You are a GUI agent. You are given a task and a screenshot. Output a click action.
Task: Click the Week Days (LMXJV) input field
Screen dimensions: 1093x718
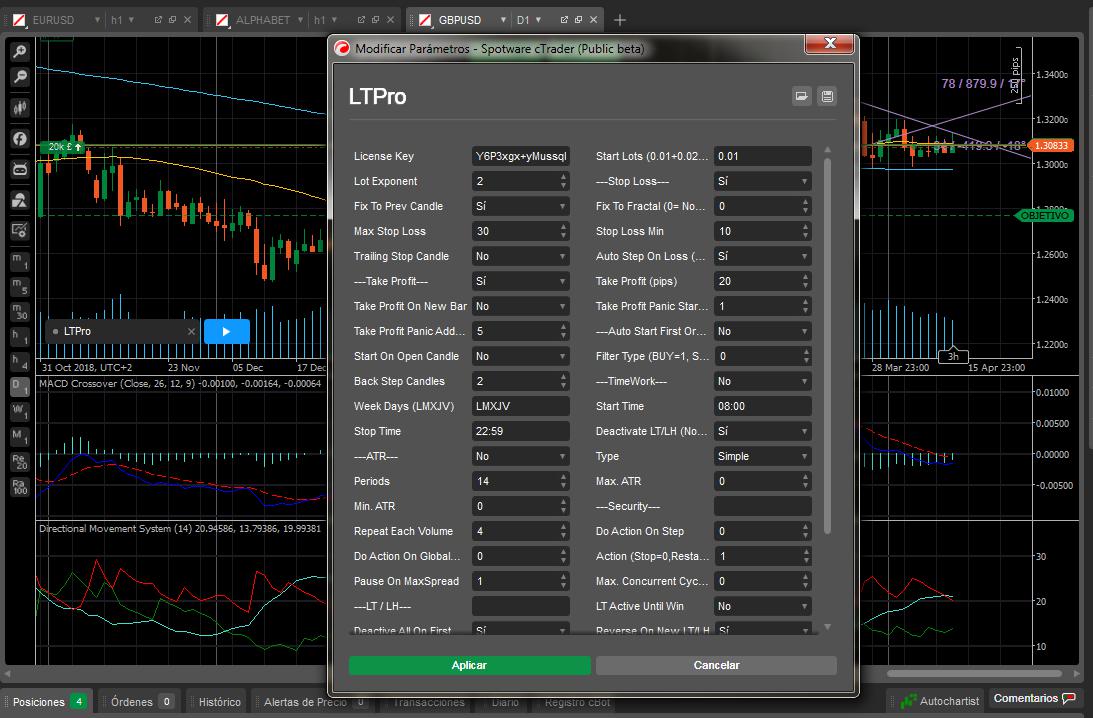(521, 406)
